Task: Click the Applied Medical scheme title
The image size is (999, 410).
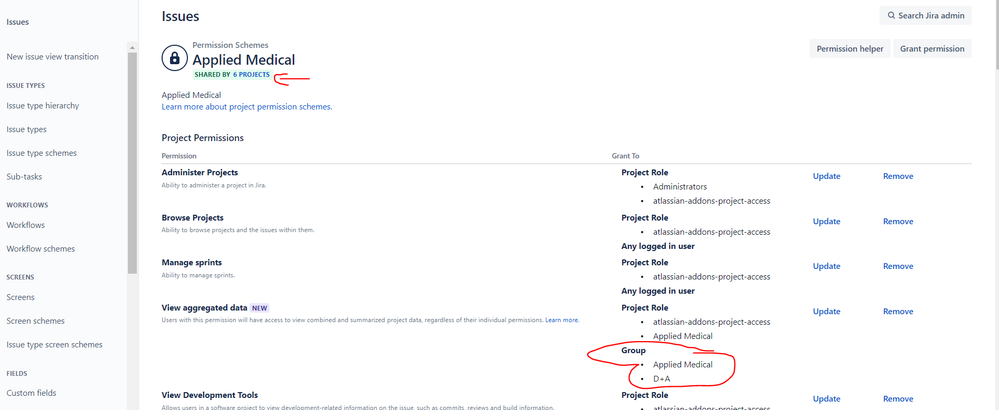Action: (244, 60)
